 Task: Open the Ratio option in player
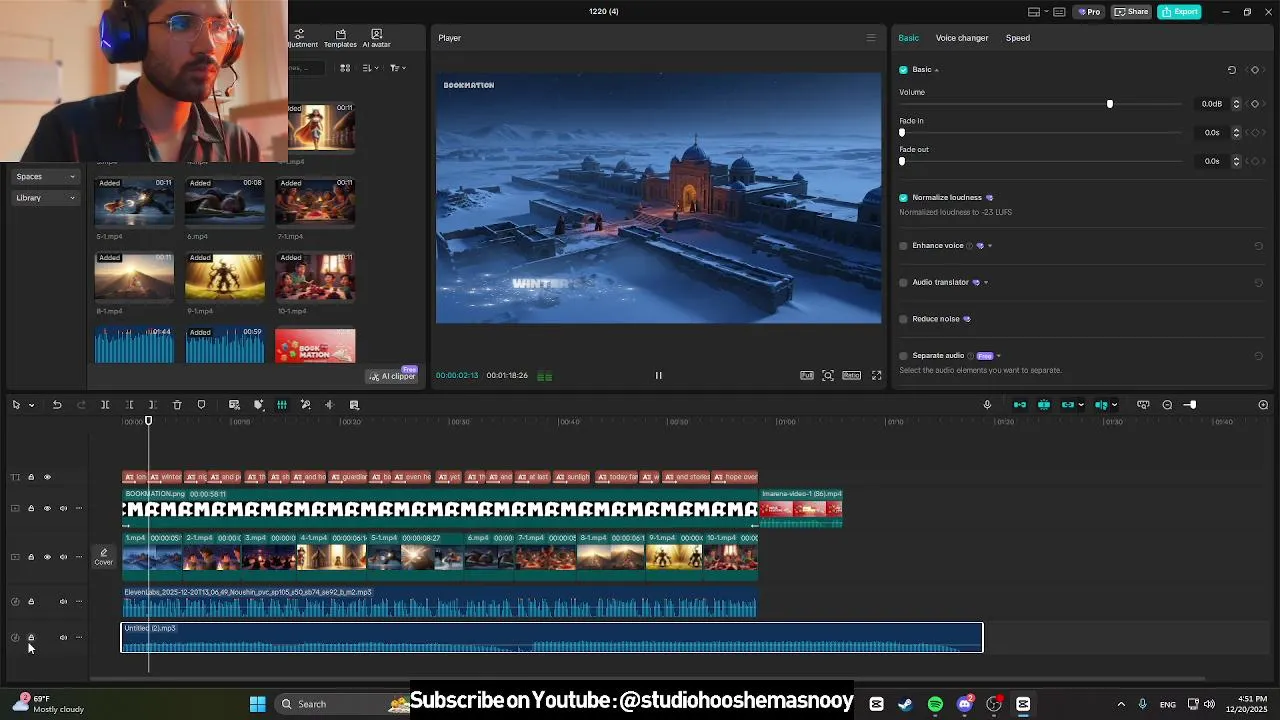point(851,376)
